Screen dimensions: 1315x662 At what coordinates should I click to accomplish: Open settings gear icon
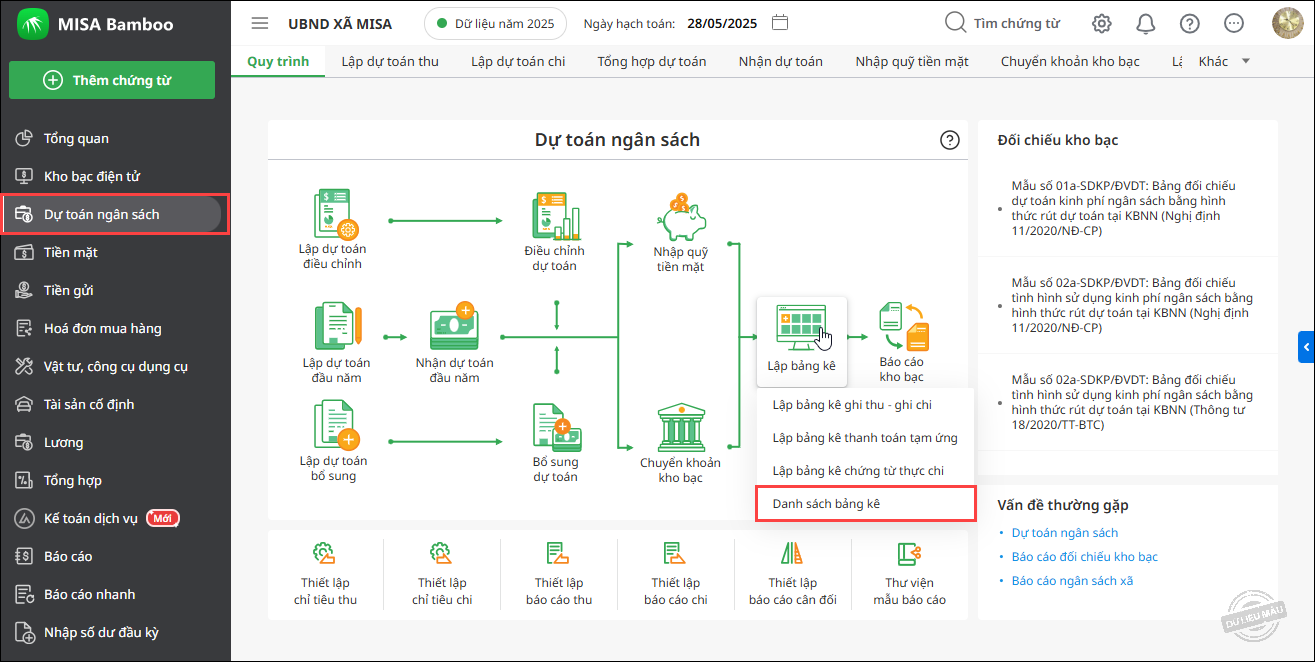pos(1102,23)
